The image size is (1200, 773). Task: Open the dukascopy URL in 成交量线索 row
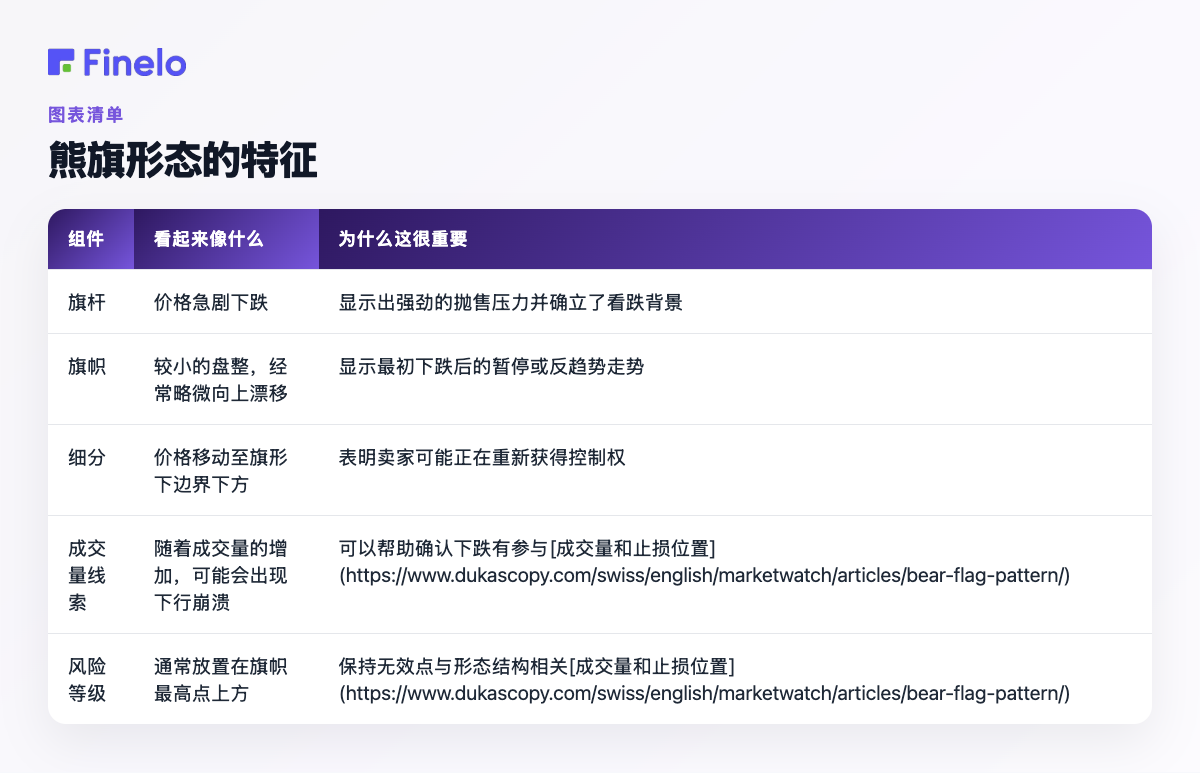[x=705, y=576]
